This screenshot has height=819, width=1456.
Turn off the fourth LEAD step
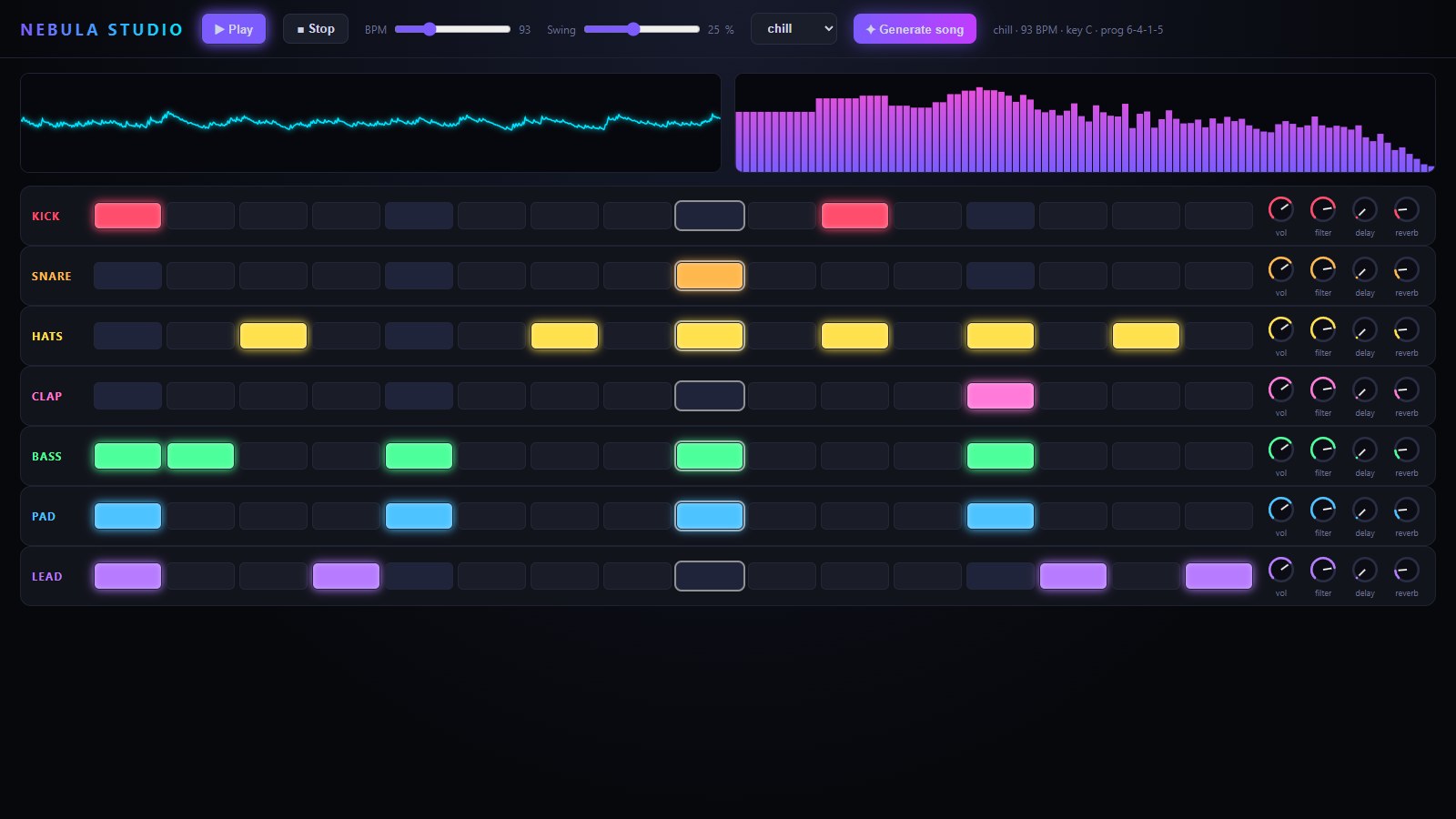tap(346, 576)
